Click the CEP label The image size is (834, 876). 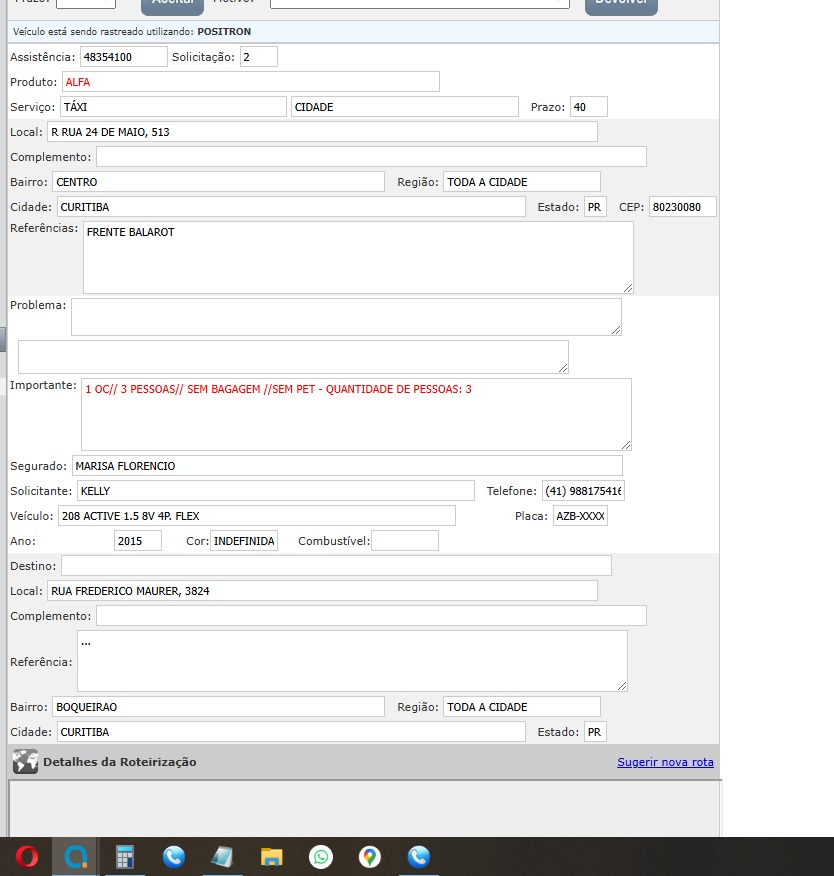pos(631,207)
